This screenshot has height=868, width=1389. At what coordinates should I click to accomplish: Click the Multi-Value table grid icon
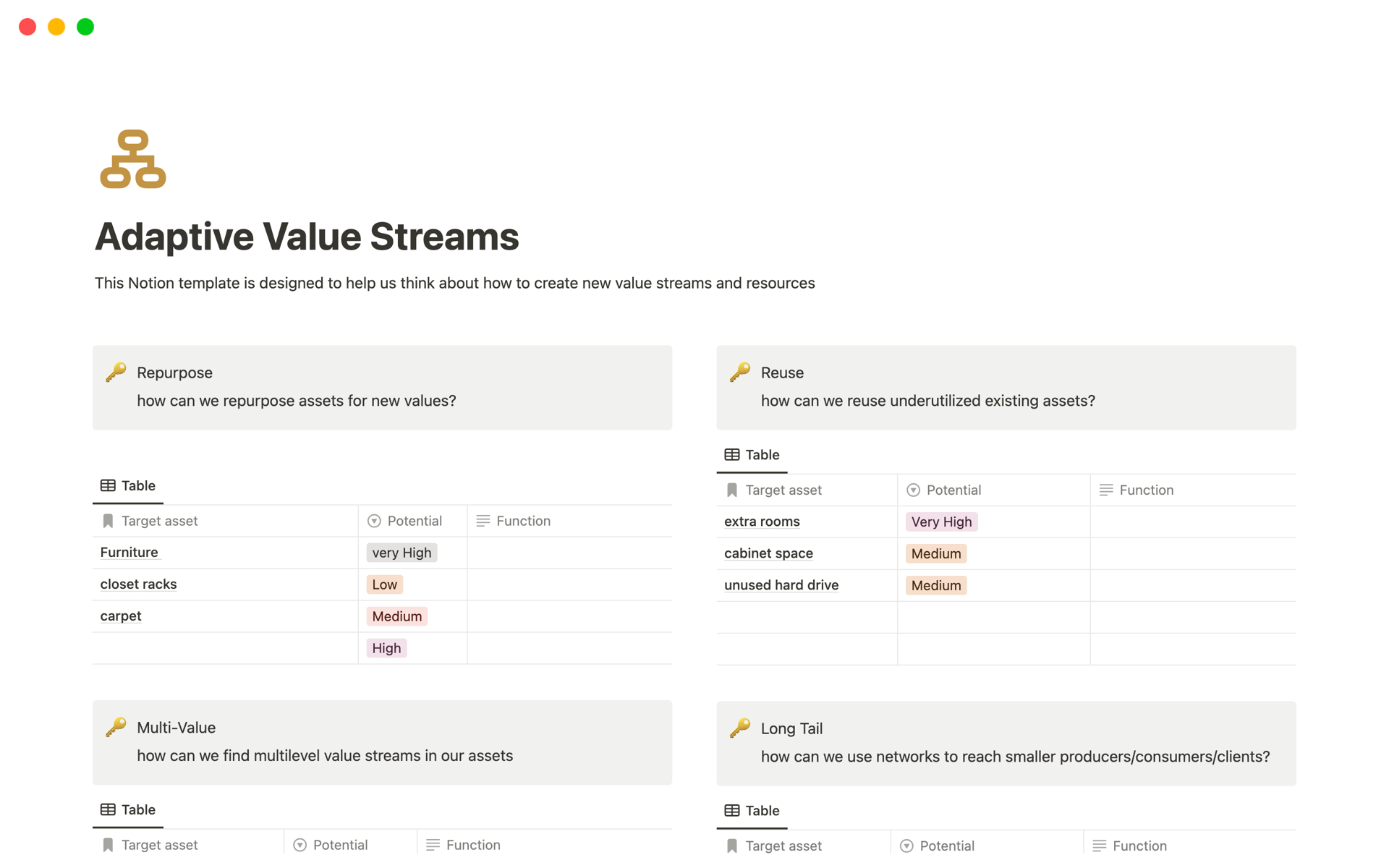point(109,810)
